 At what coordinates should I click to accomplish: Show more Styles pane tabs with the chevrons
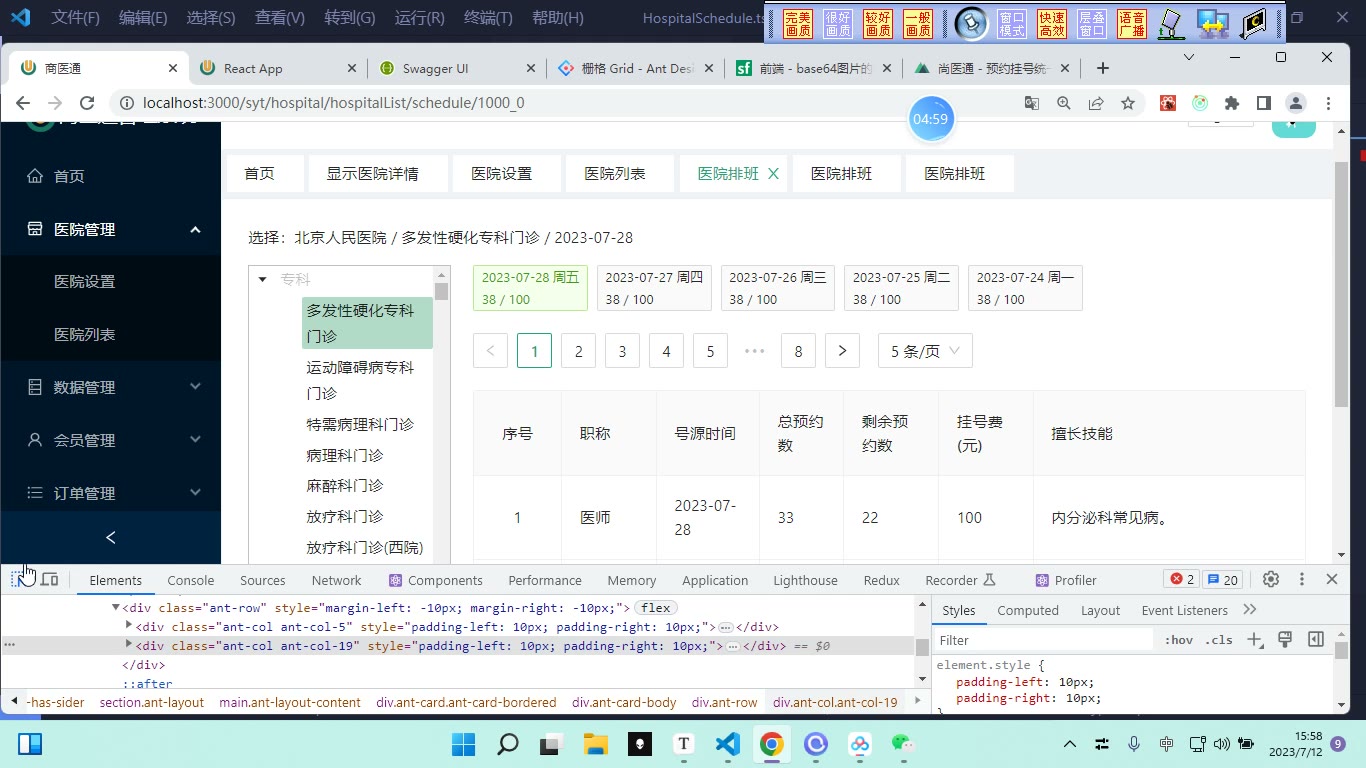tap(1249, 610)
